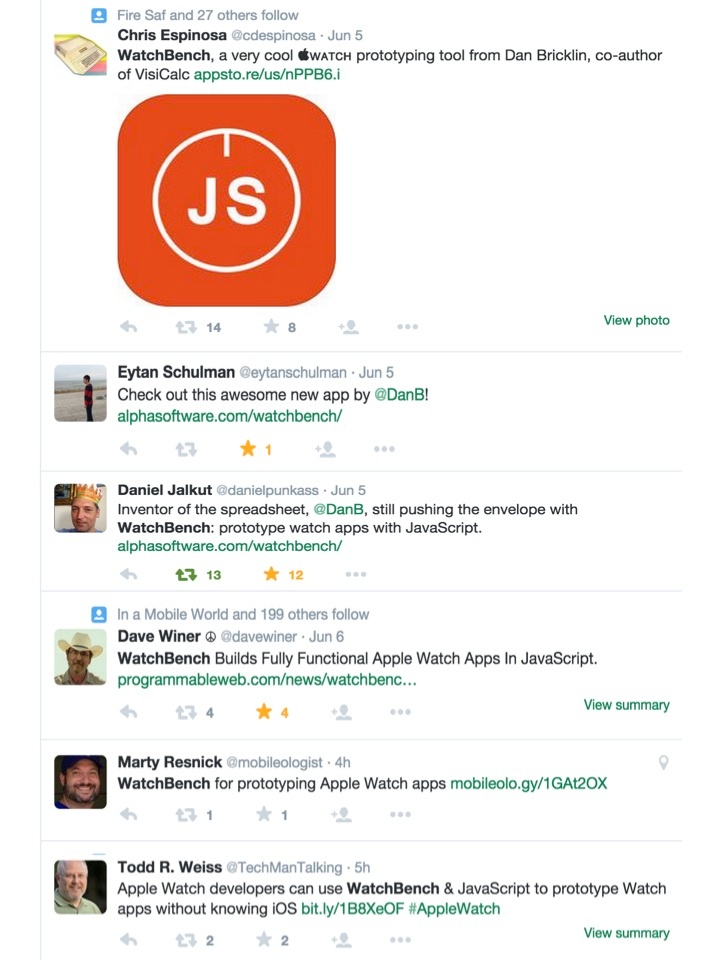Click @DanB mention in Eytan Schulman's tweet

(x=399, y=395)
